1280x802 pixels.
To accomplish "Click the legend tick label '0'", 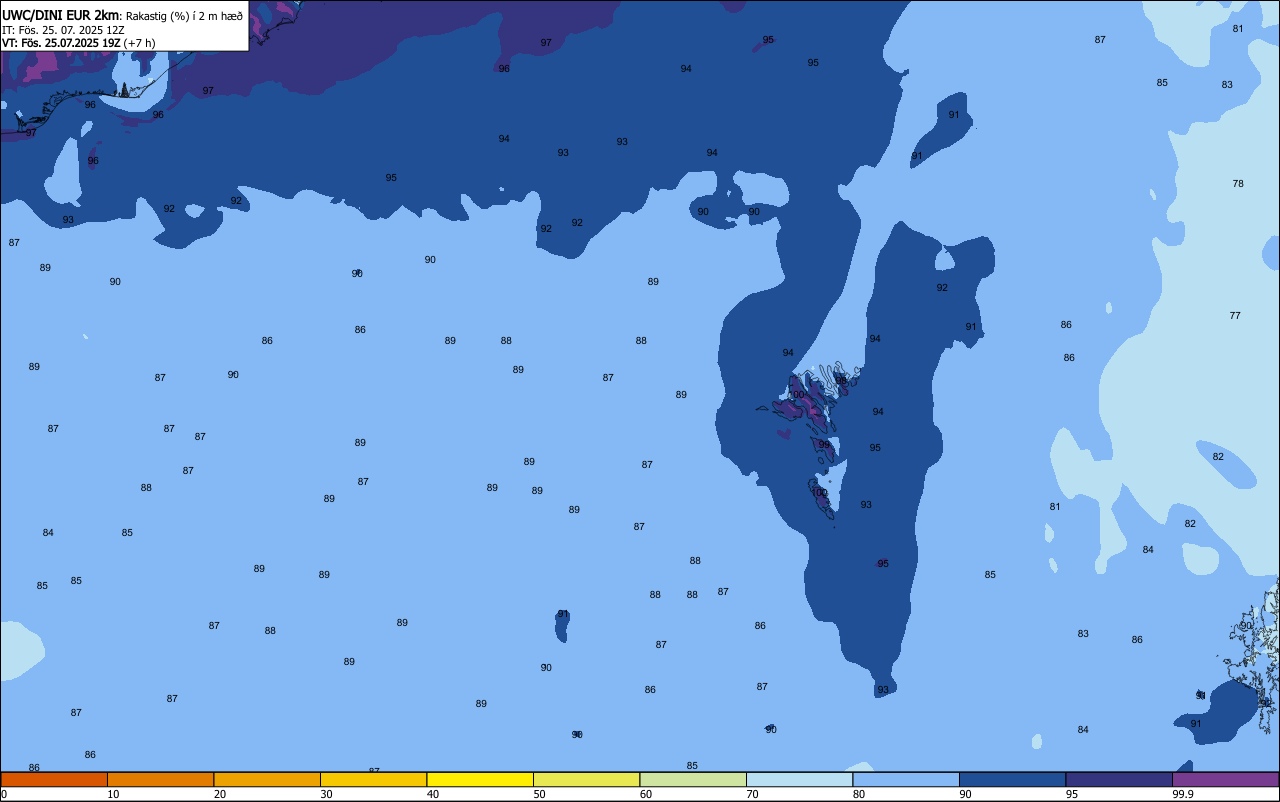I will tap(4, 794).
